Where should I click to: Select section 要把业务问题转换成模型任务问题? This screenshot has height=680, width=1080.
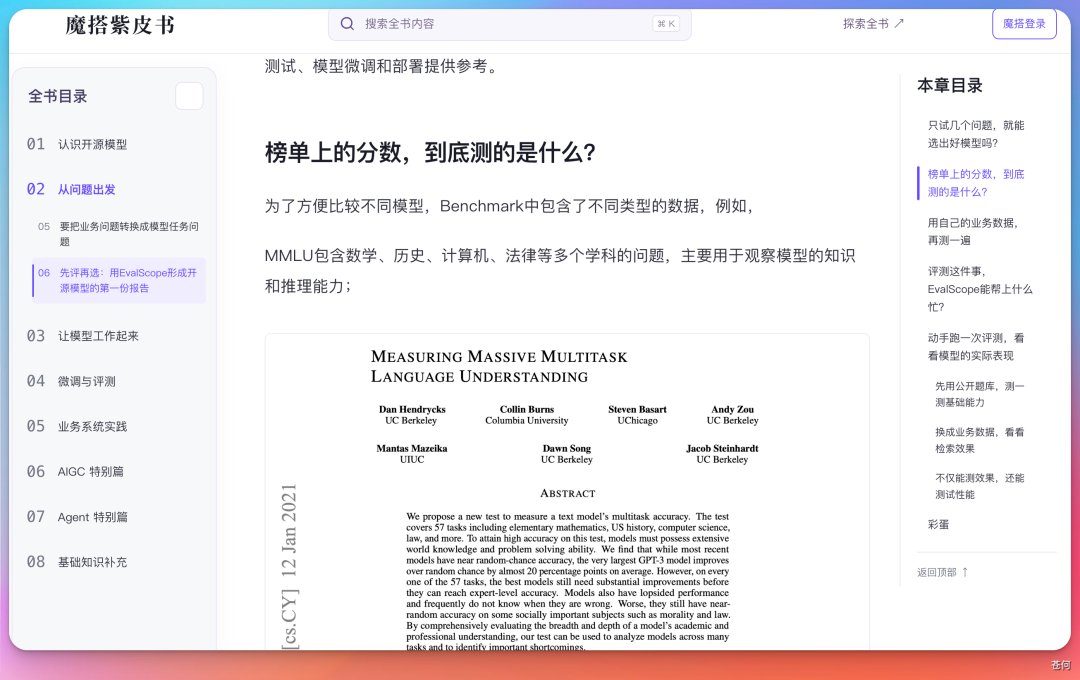118,234
